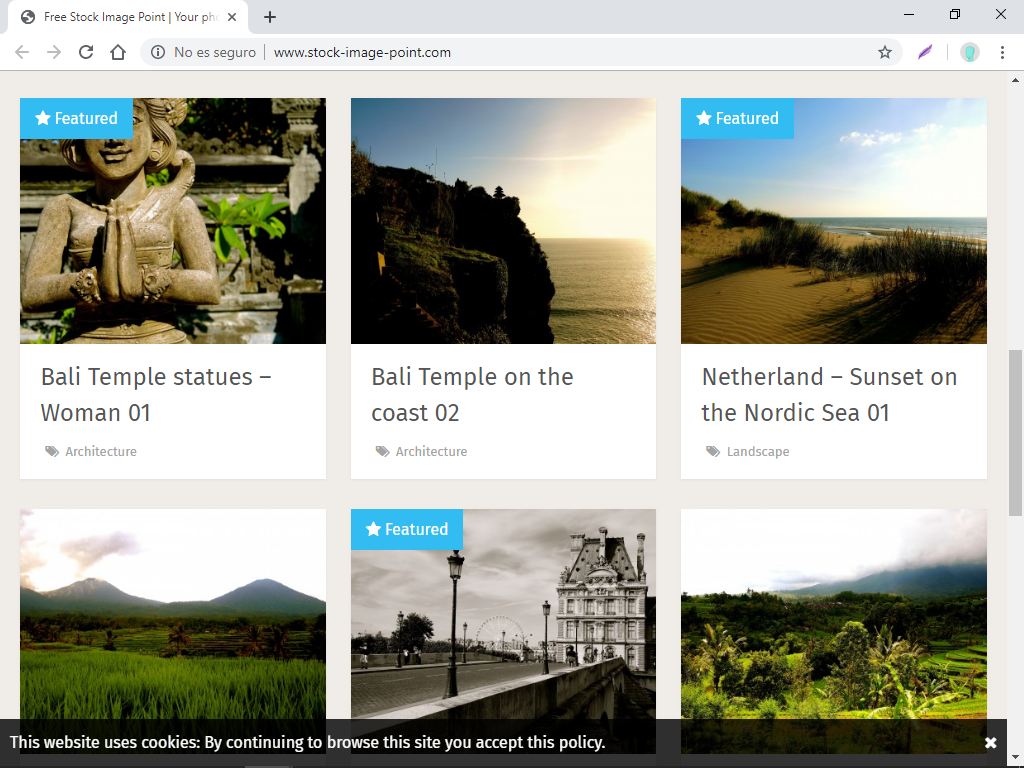This screenshot has height=768, width=1024.
Task: Open Architecture category under Bali Temple on the coast
Action: pyautogui.click(x=431, y=451)
